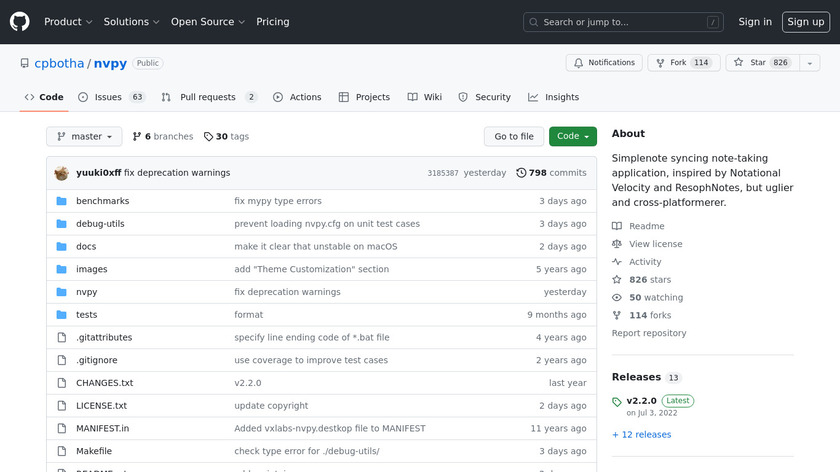Viewport: 840px width, 472px height.
Task: Click the Go to file button
Action: [514, 137]
